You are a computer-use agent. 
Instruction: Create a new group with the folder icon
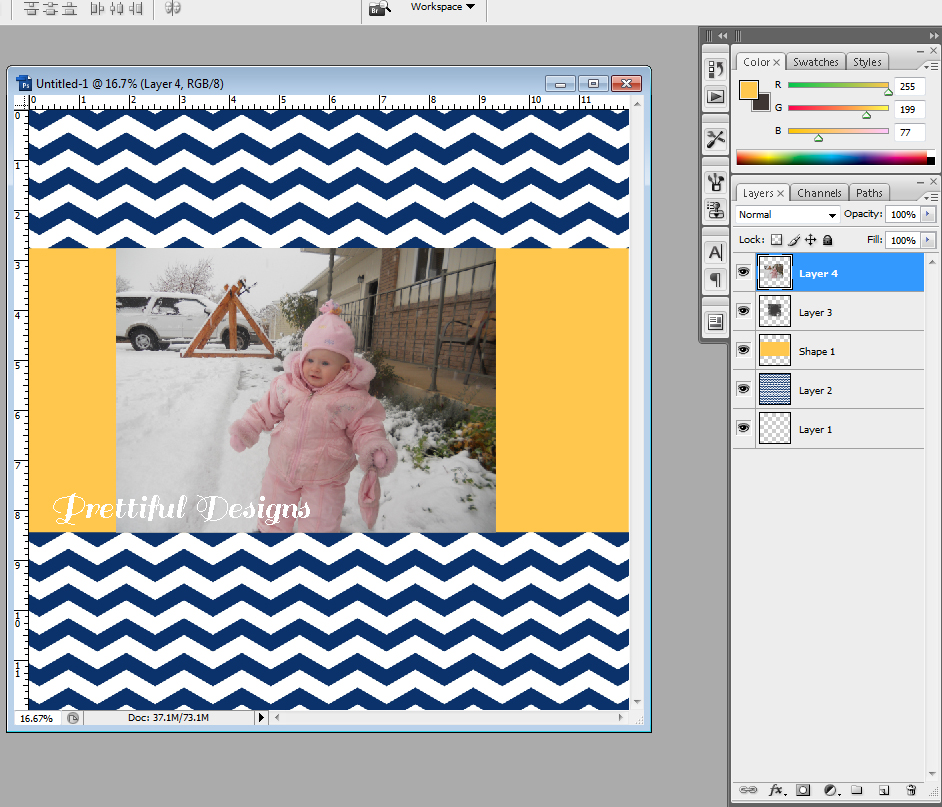(855, 790)
